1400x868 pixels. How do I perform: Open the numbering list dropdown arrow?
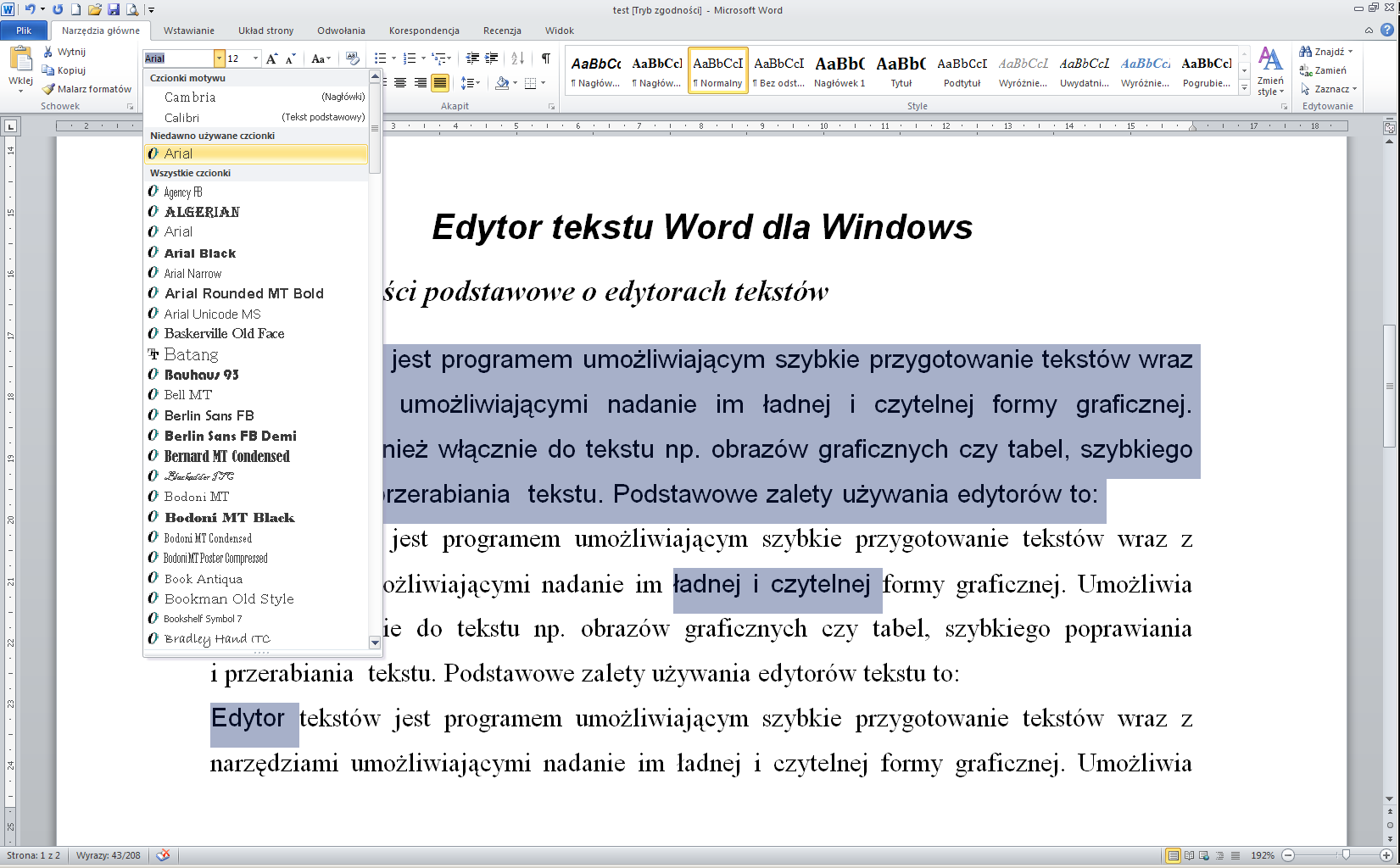click(423, 58)
